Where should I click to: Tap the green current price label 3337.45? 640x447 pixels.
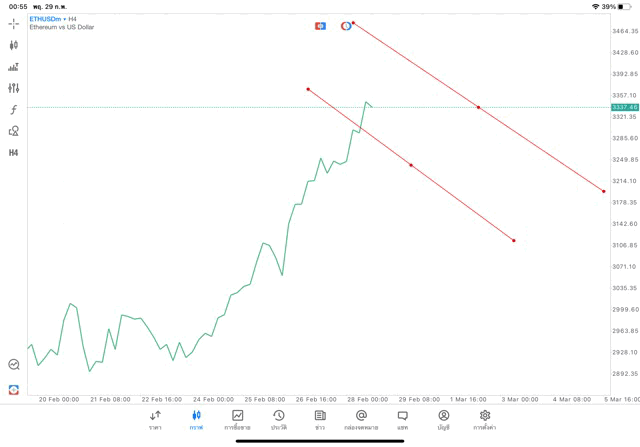[625, 107]
